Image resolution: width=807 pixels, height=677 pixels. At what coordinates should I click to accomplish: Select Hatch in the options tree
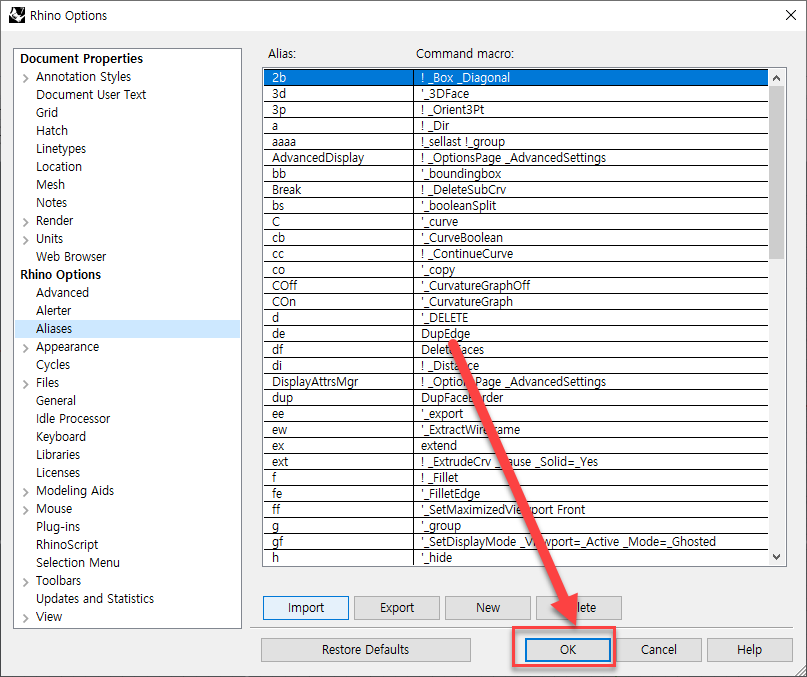click(52, 131)
